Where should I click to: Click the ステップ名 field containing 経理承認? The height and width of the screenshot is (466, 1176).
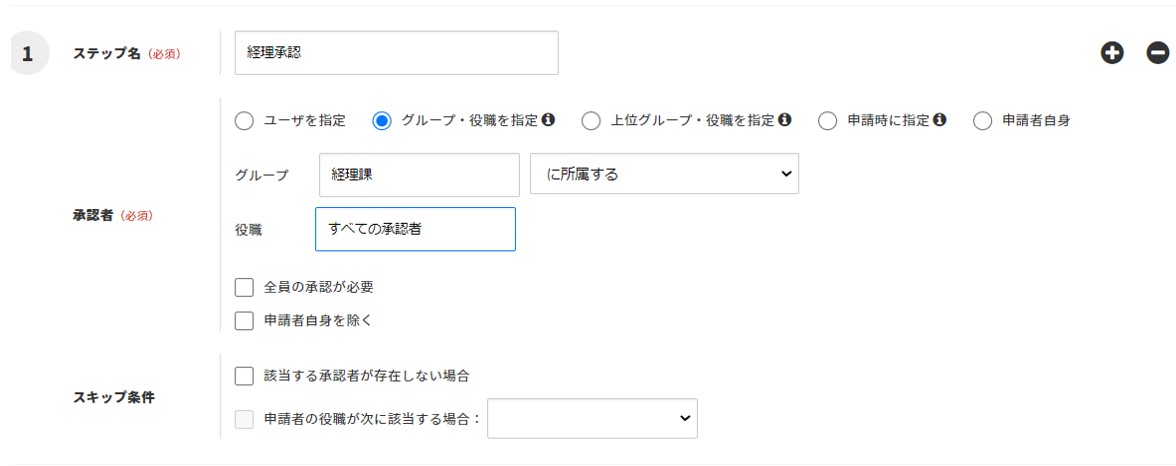coord(396,54)
